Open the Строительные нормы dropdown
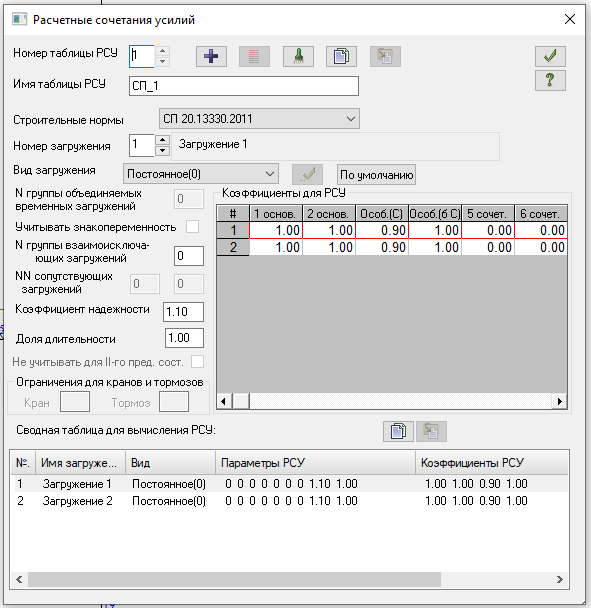Image resolution: width=591 pixels, height=608 pixels. pyautogui.click(x=259, y=119)
